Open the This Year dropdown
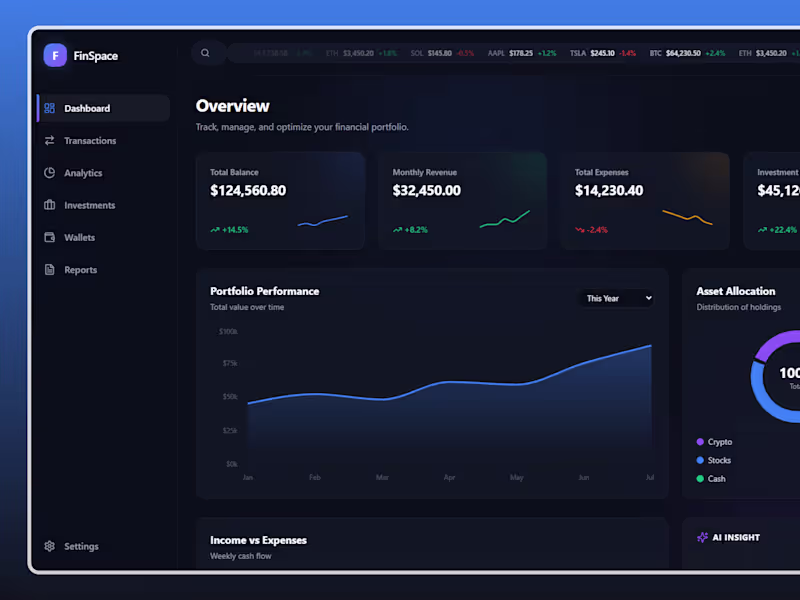Screen dimensions: 800x600 [x=617, y=298]
